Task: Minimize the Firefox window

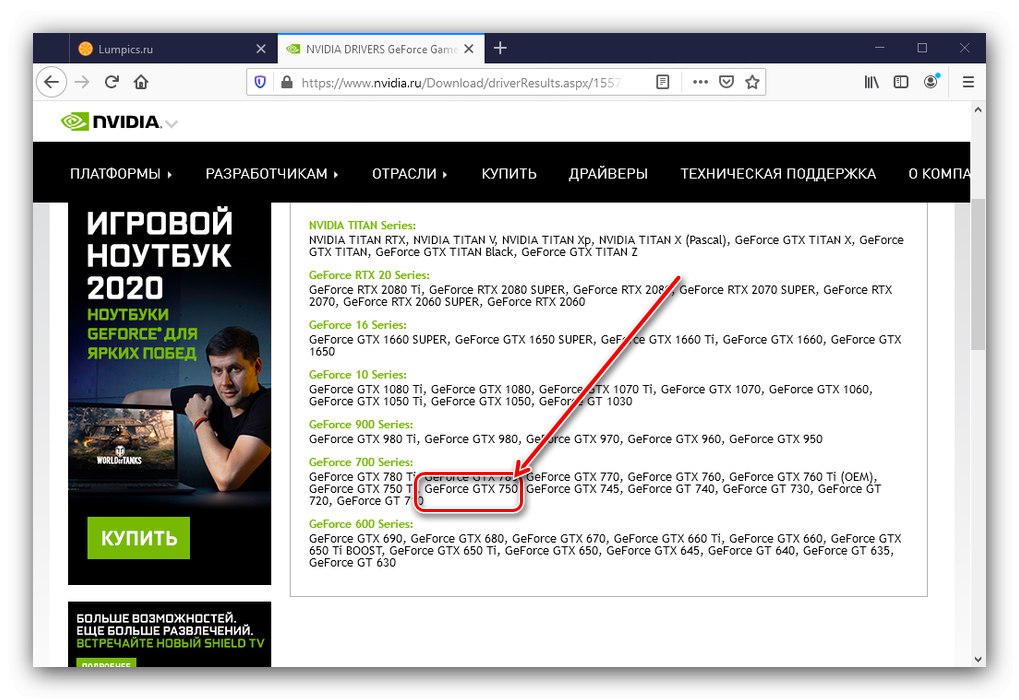Action: pyautogui.click(x=879, y=48)
